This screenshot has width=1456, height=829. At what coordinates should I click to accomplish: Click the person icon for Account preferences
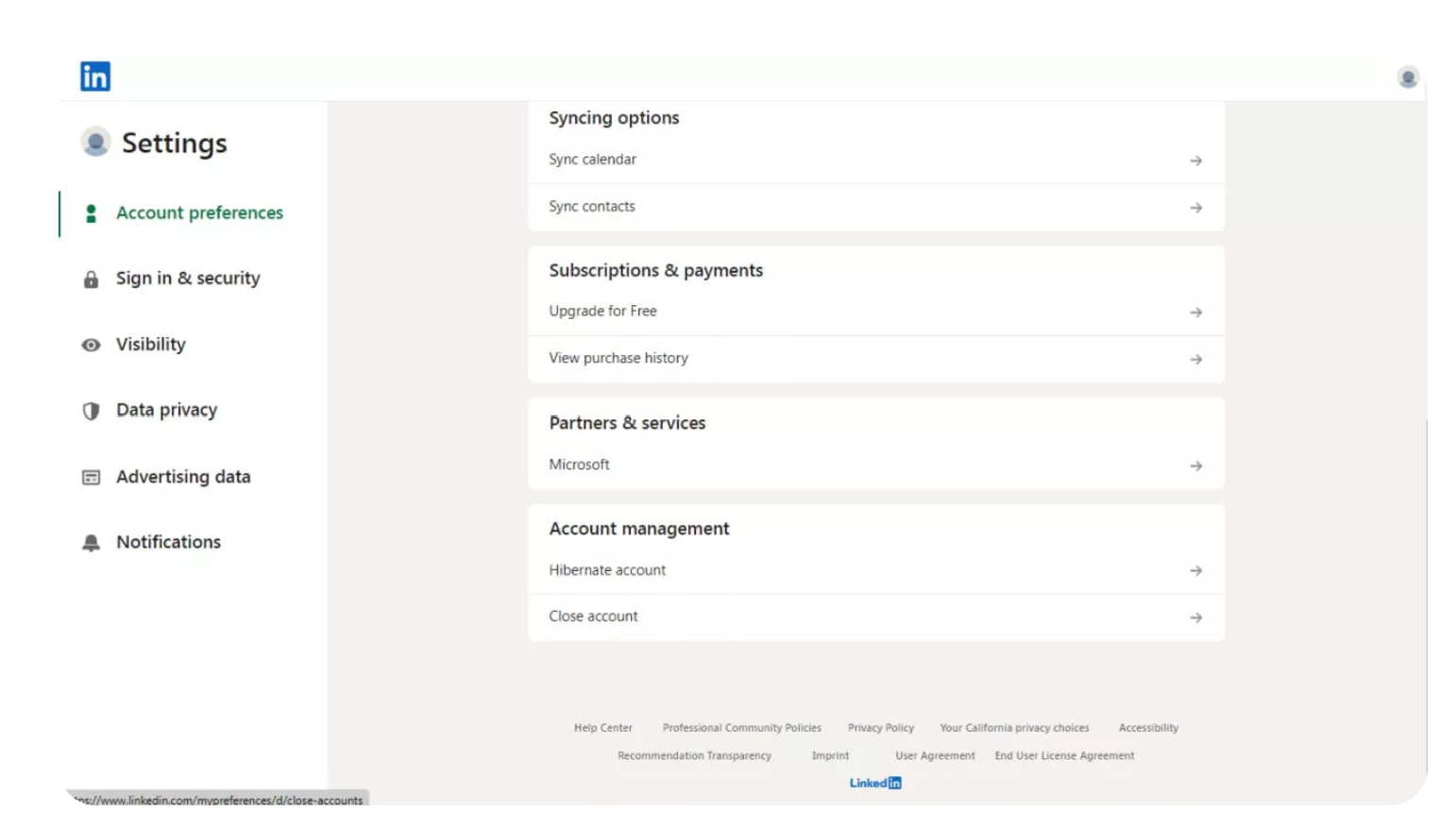coord(91,214)
